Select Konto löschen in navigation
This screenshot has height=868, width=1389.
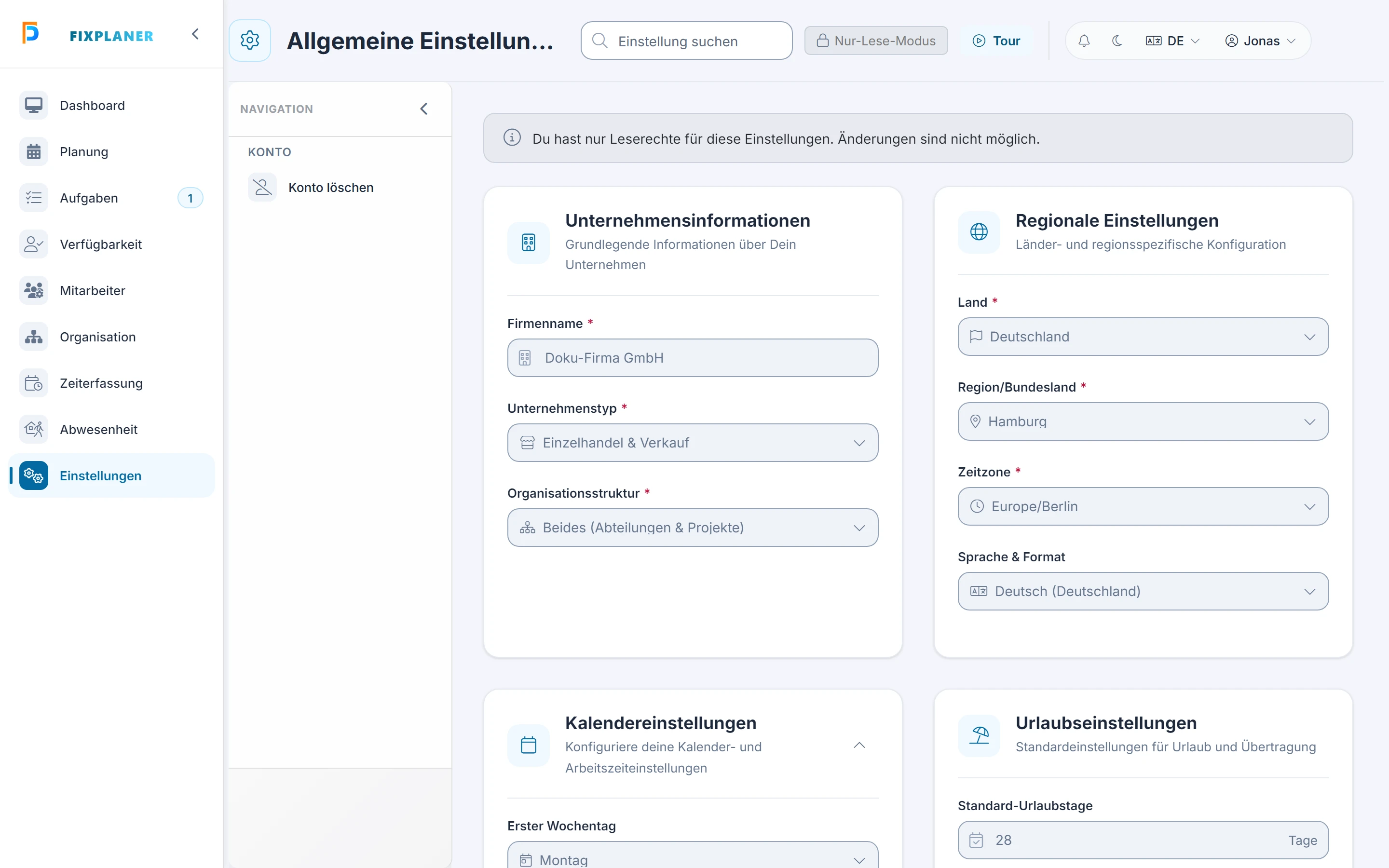pyautogui.click(x=339, y=187)
